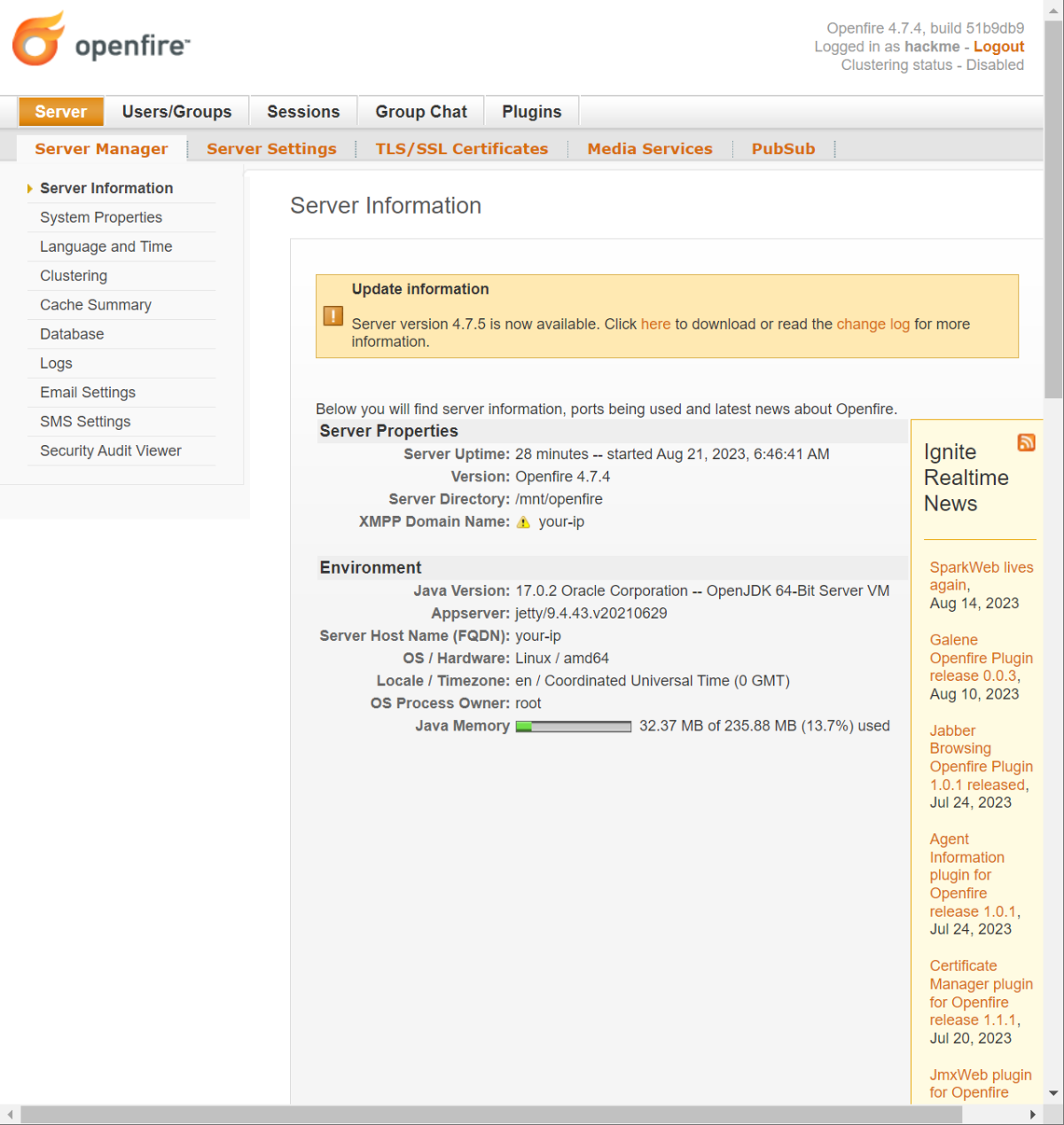This screenshot has height=1125, width=1064.
Task: Open the PubSub sub-tab
Action: (784, 149)
